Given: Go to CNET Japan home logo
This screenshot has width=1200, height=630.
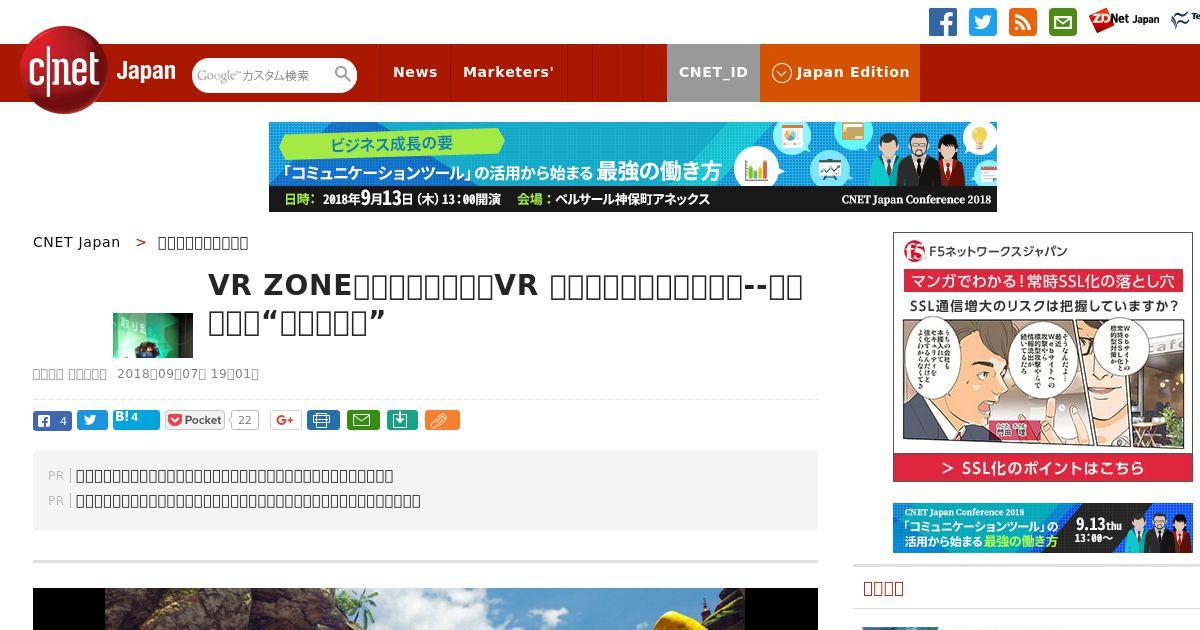Looking at the screenshot, I should 98,70.
